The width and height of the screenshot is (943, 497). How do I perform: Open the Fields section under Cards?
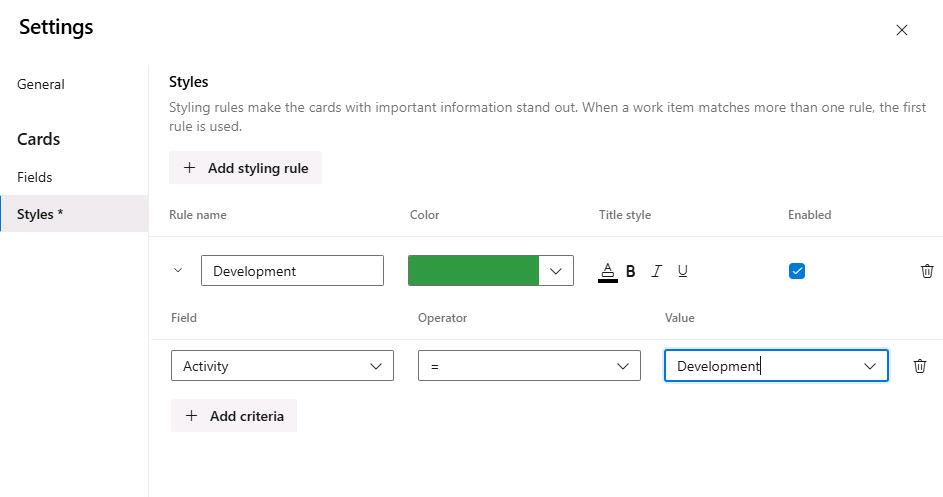35,177
